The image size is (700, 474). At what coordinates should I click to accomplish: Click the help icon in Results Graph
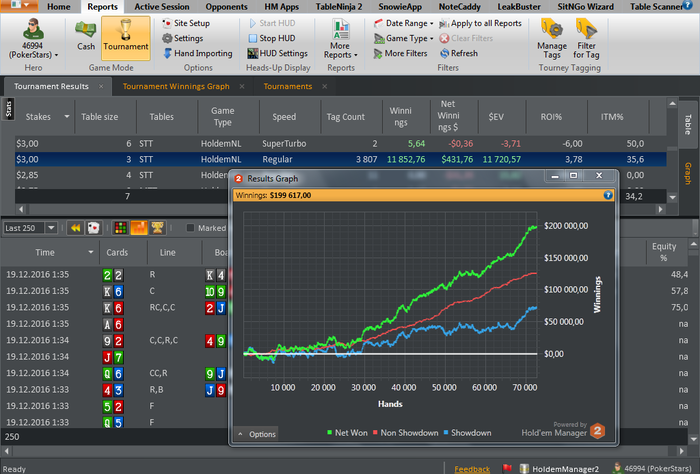pos(608,195)
